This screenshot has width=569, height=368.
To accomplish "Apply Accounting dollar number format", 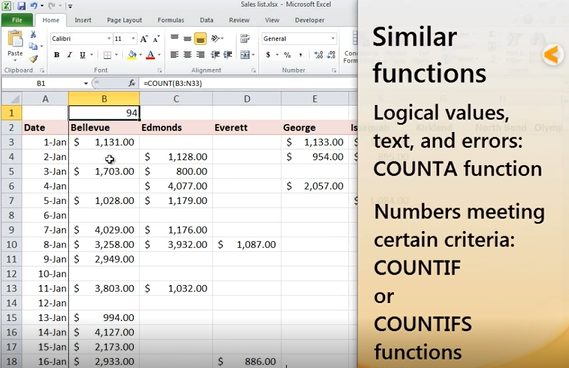I will (268, 55).
